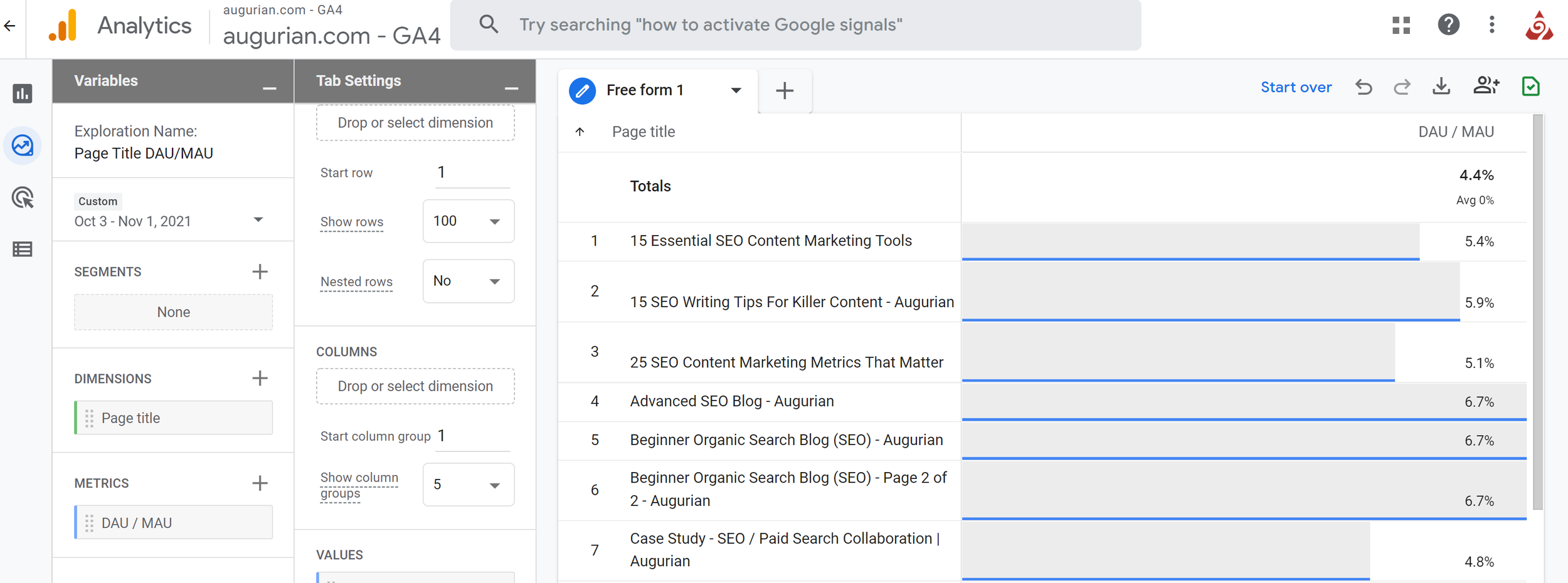
Task: Open the Show rows dropdown
Action: (x=469, y=221)
